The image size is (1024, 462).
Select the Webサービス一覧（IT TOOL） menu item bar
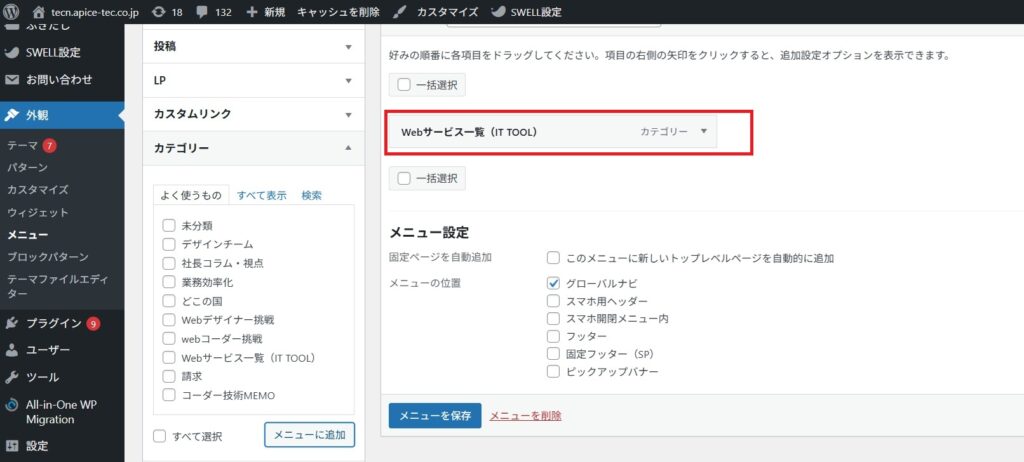(552, 131)
